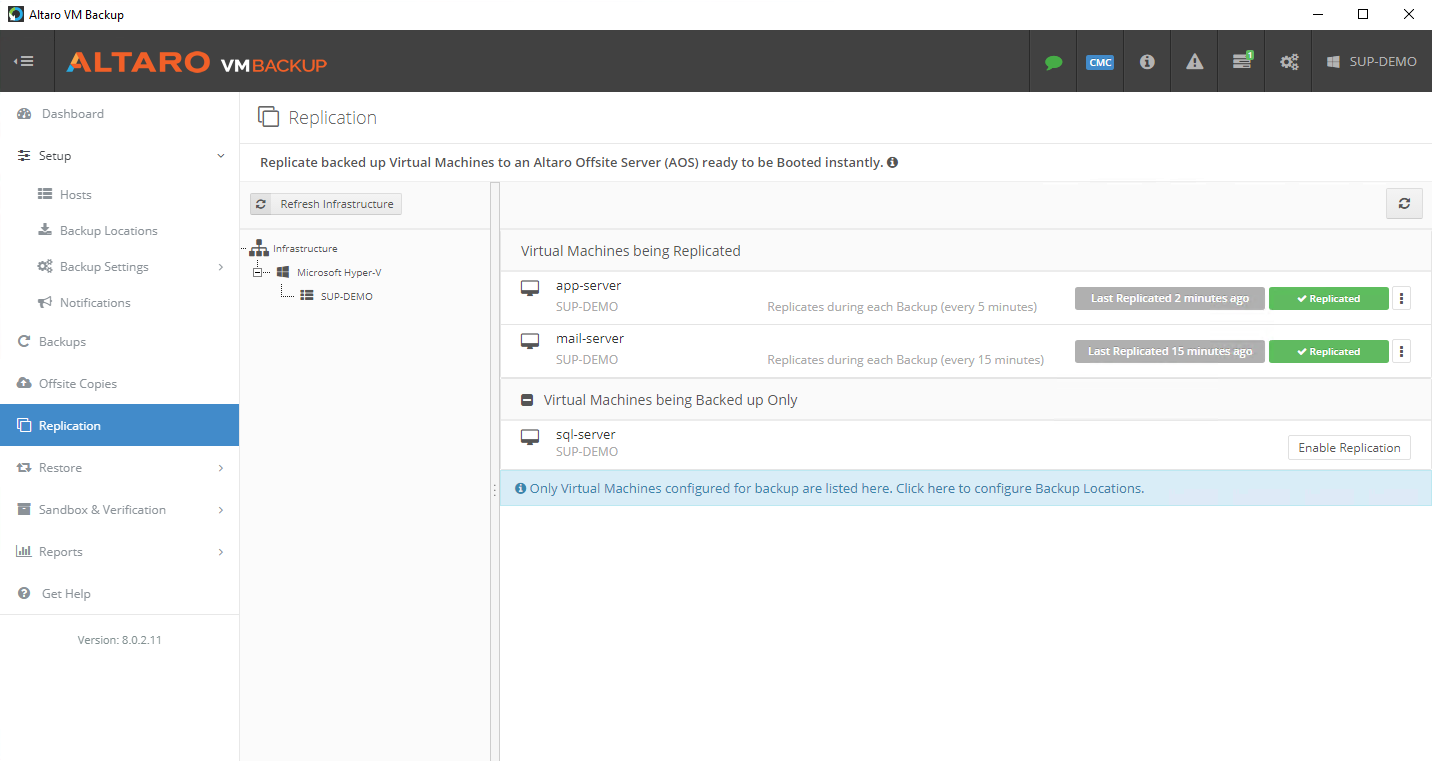Image resolution: width=1432 pixels, height=761 pixels.
Task: Click the Version: 8.0.2.11 label
Action: point(120,640)
